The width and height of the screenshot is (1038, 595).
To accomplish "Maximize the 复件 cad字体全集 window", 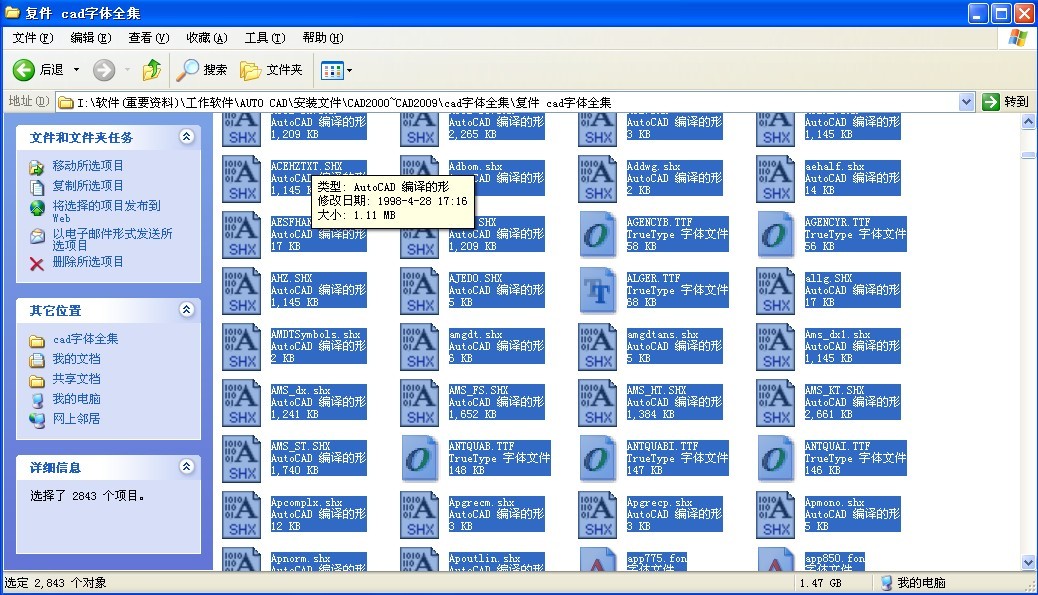I will (1002, 13).
